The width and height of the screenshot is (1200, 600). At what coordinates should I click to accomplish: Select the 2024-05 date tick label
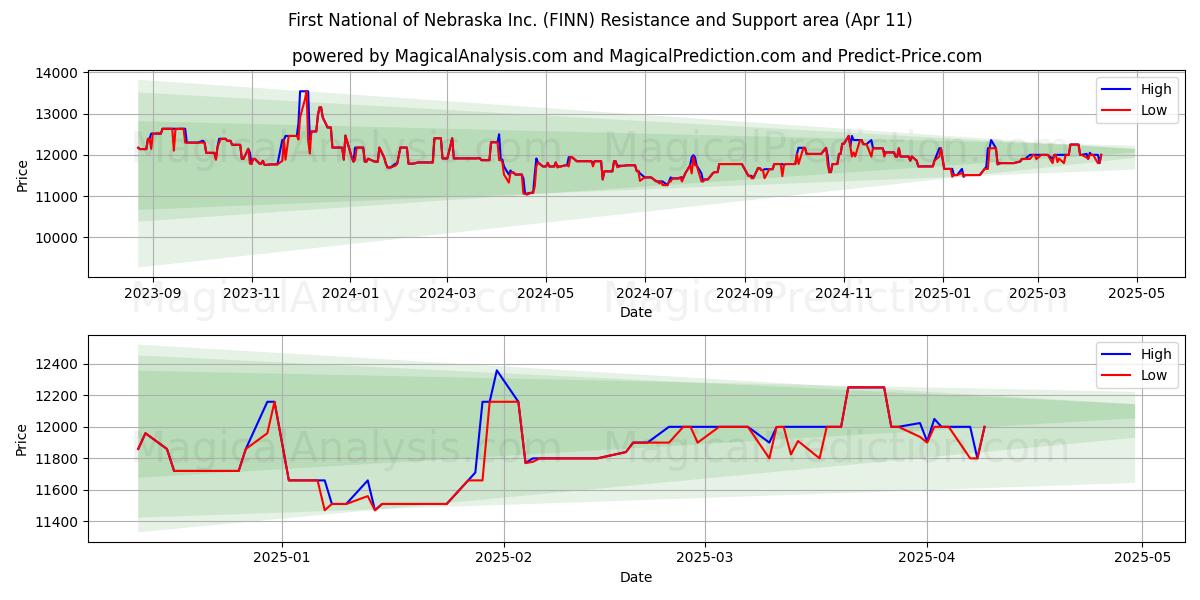point(546,293)
